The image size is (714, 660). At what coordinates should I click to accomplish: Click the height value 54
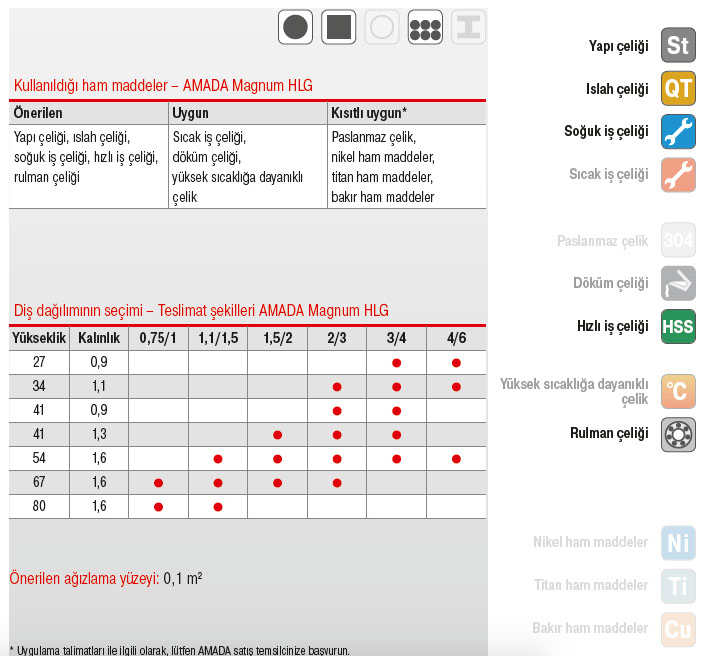coord(39,458)
